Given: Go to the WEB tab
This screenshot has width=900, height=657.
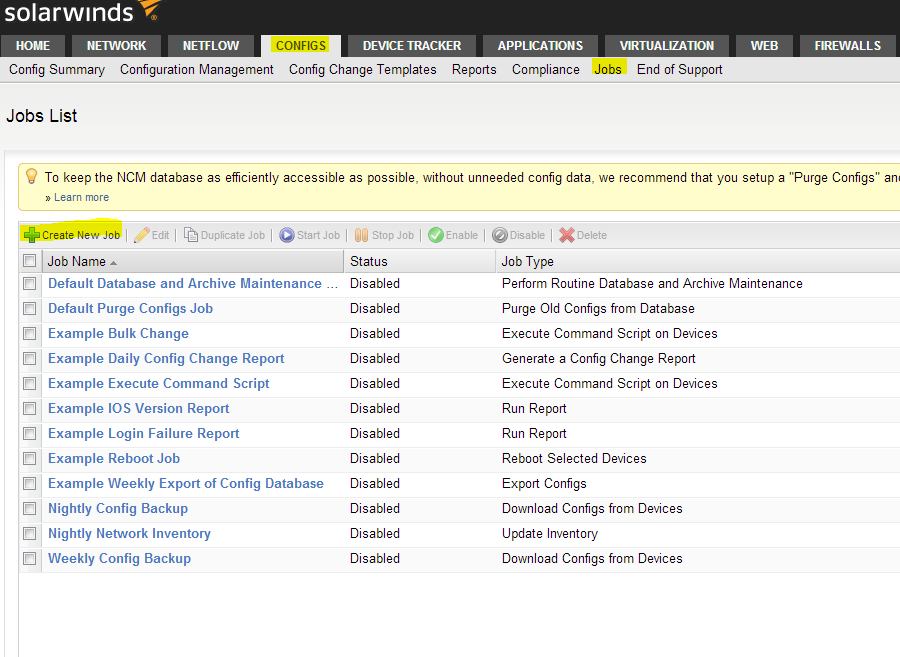Looking at the screenshot, I should tap(764, 46).
